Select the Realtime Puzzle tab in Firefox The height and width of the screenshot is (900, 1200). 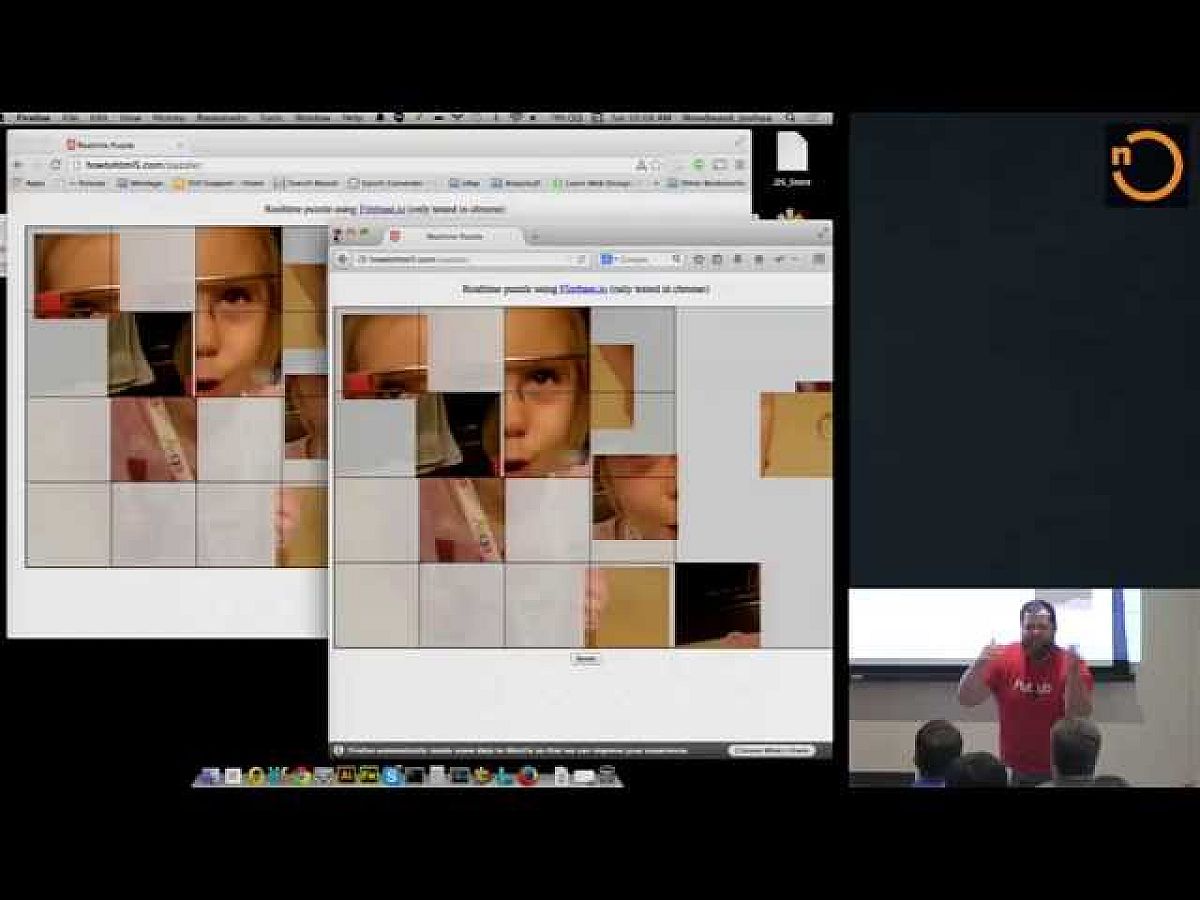455,236
